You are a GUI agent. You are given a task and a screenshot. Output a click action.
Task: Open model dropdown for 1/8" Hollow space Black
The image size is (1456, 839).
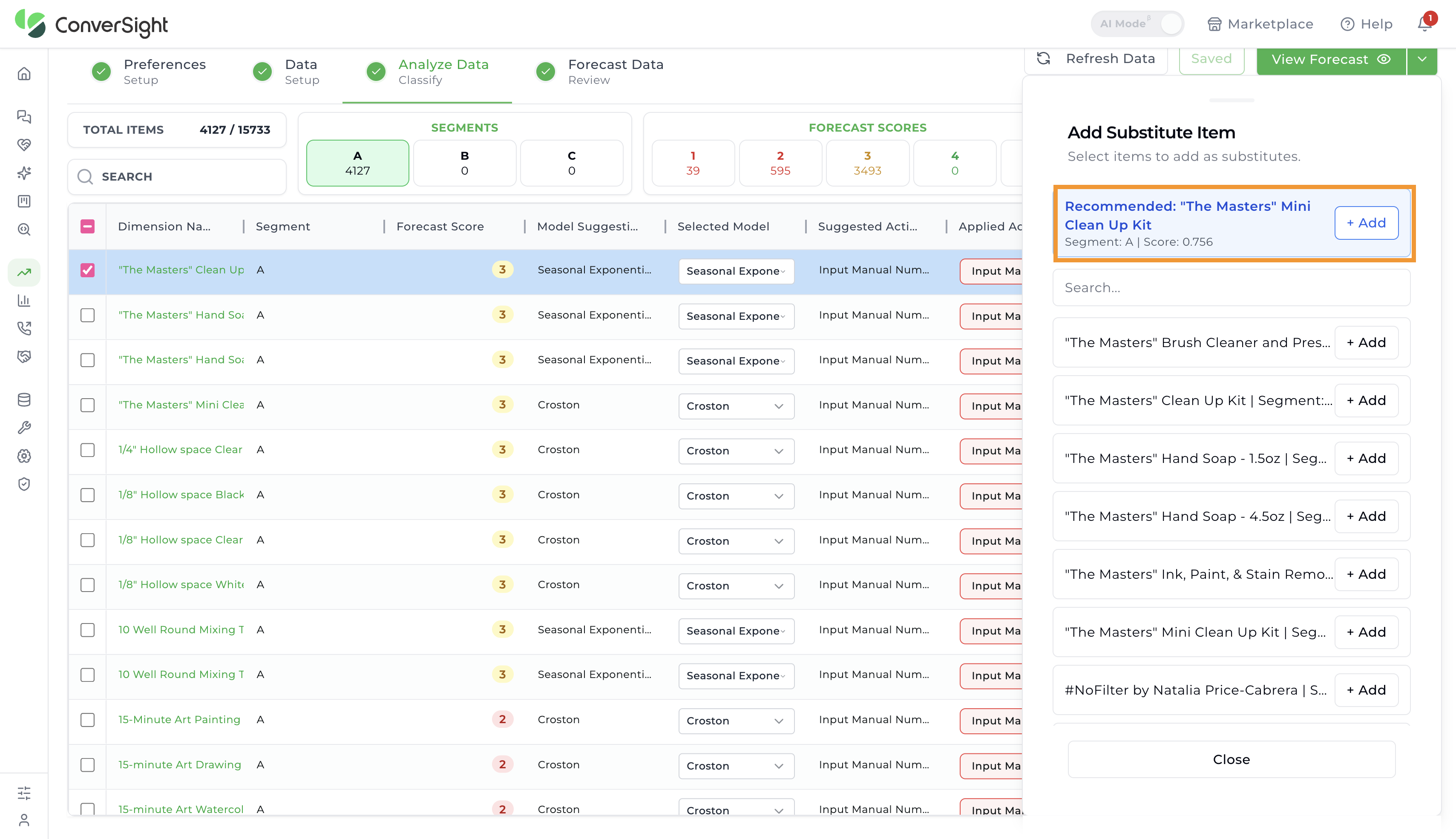pyautogui.click(x=736, y=496)
